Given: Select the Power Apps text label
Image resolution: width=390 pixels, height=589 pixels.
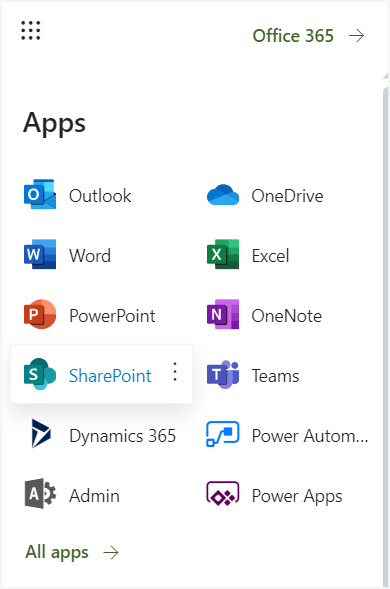Looking at the screenshot, I should [297, 496].
